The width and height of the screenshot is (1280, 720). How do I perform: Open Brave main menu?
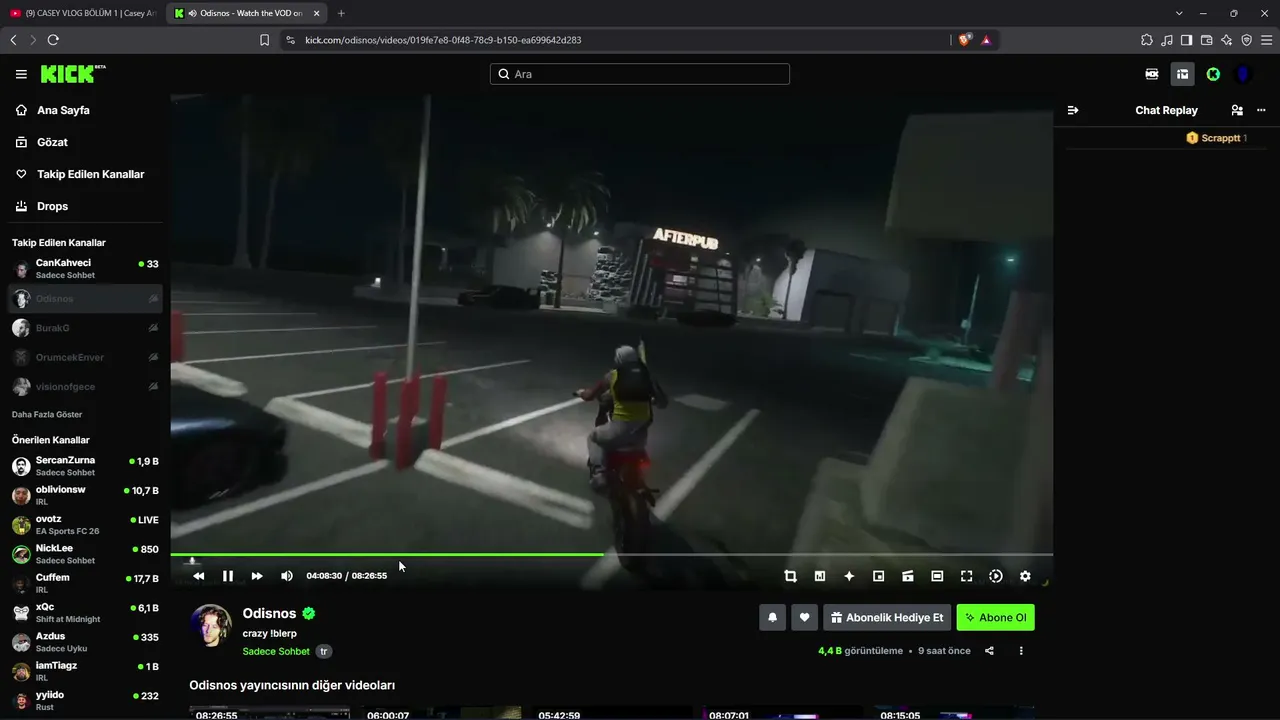(1266, 40)
